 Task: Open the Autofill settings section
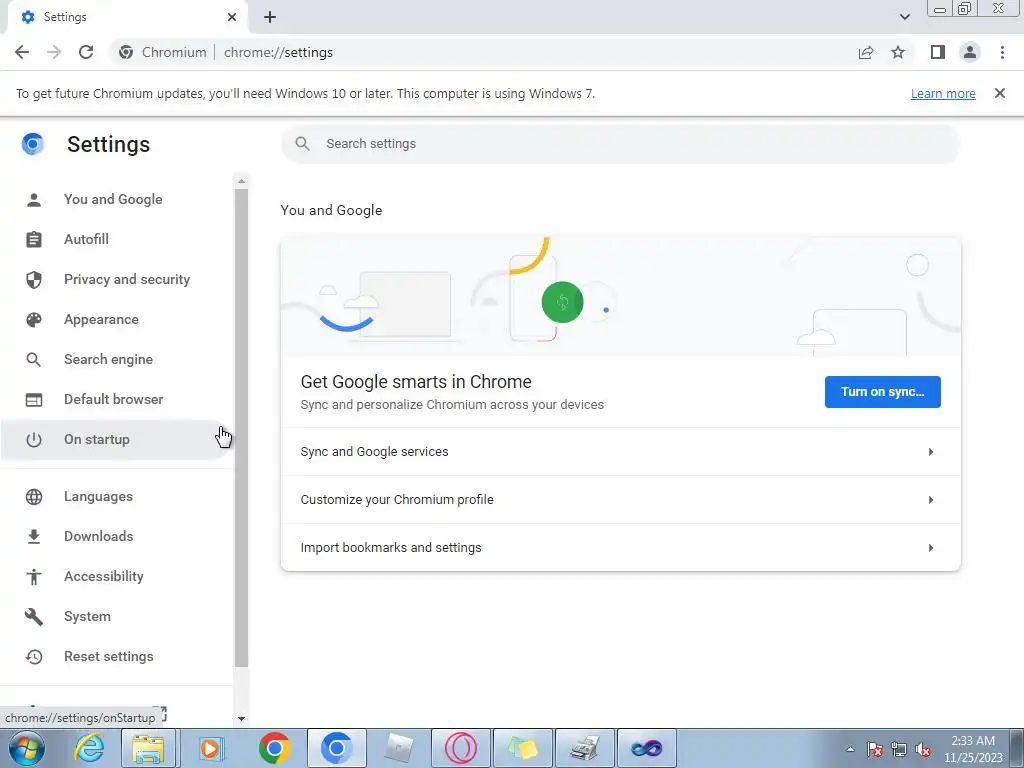click(116, 239)
